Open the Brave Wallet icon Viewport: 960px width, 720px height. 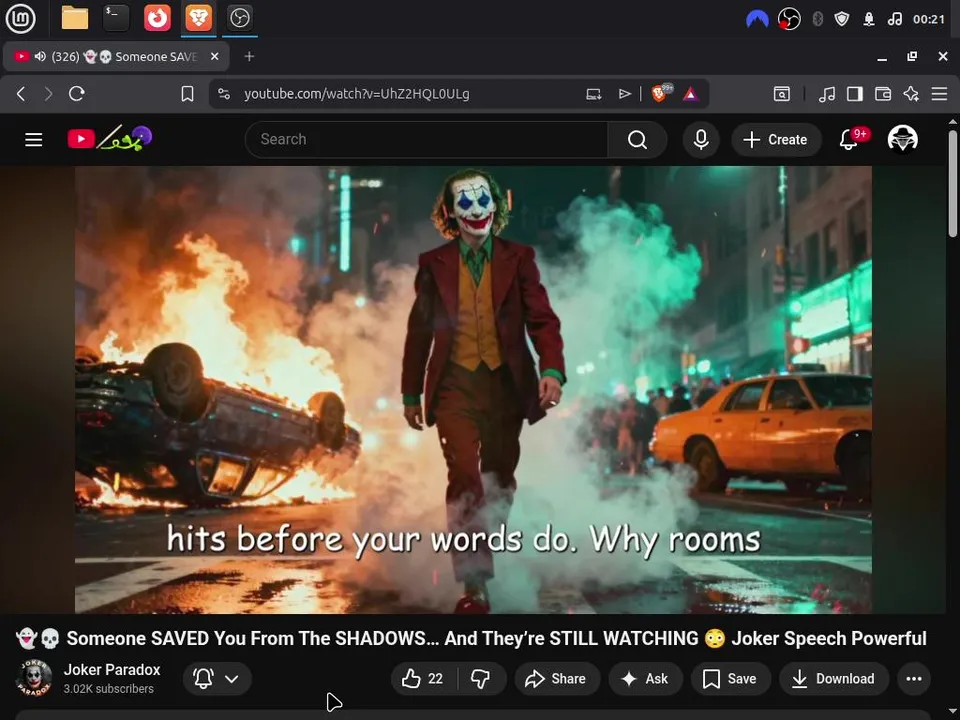[883, 94]
